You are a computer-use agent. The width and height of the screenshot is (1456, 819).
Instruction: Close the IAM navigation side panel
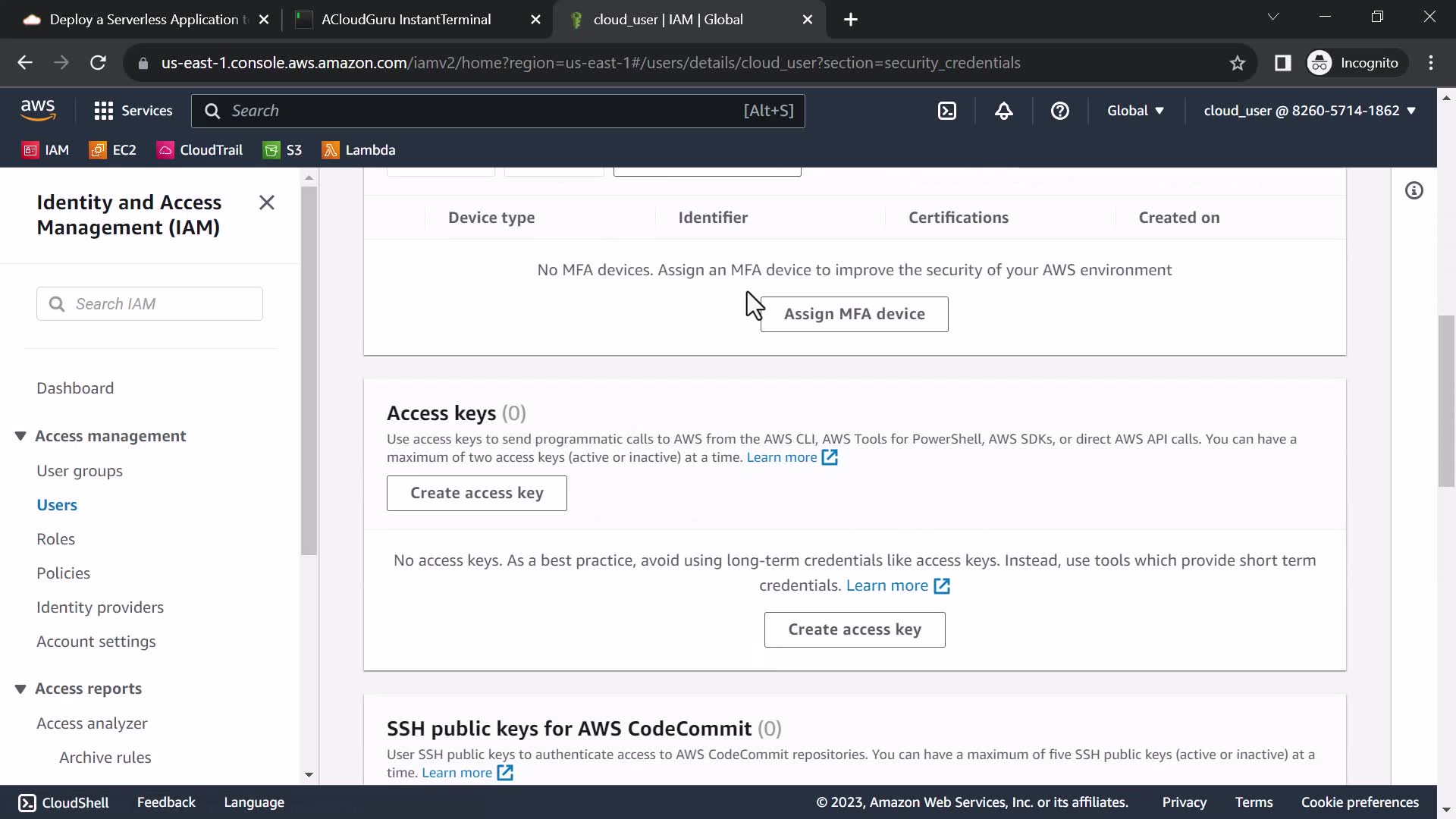coord(266,202)
